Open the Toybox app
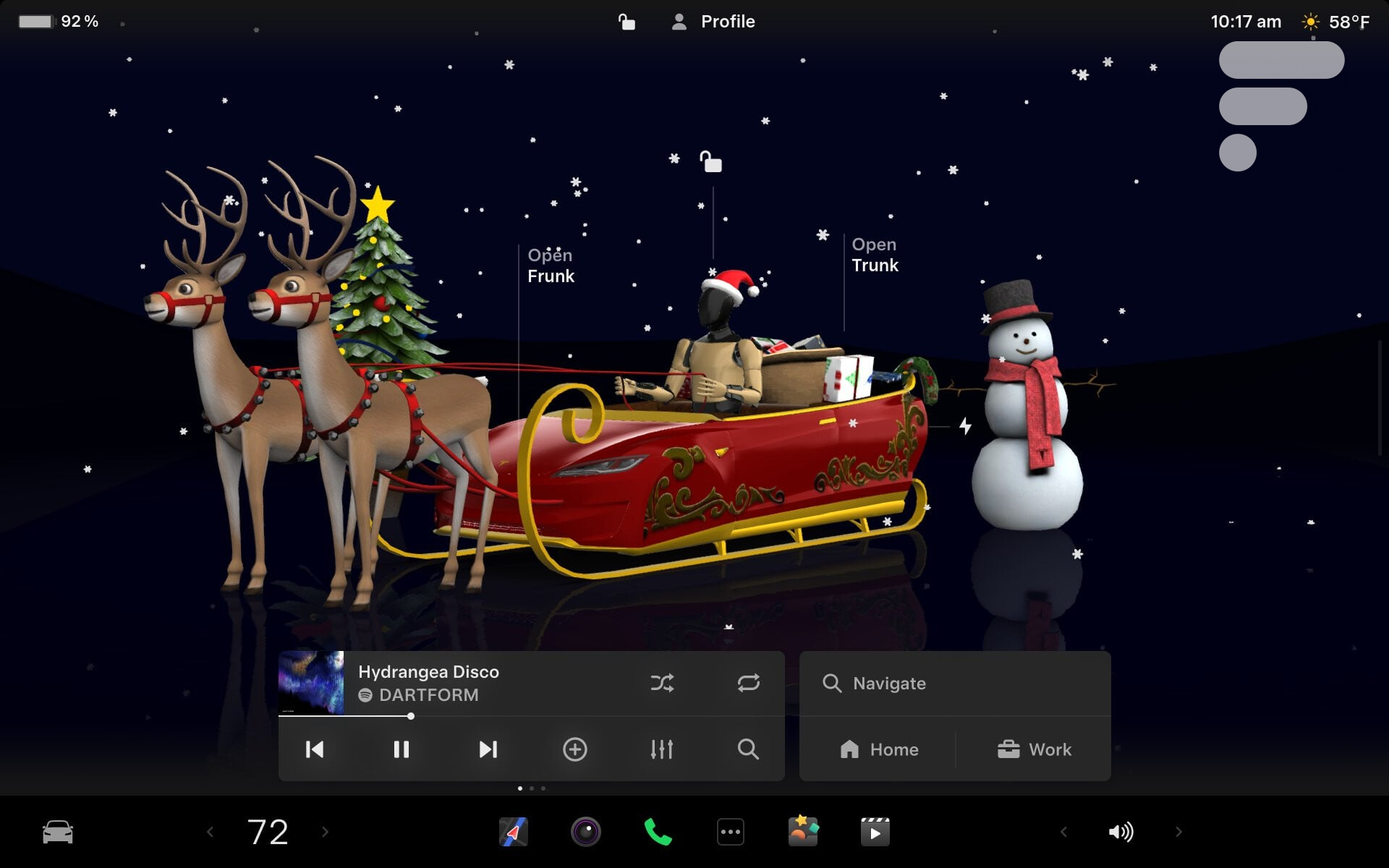This screenshot has height=868, width=1389. (x=803, y=832)
